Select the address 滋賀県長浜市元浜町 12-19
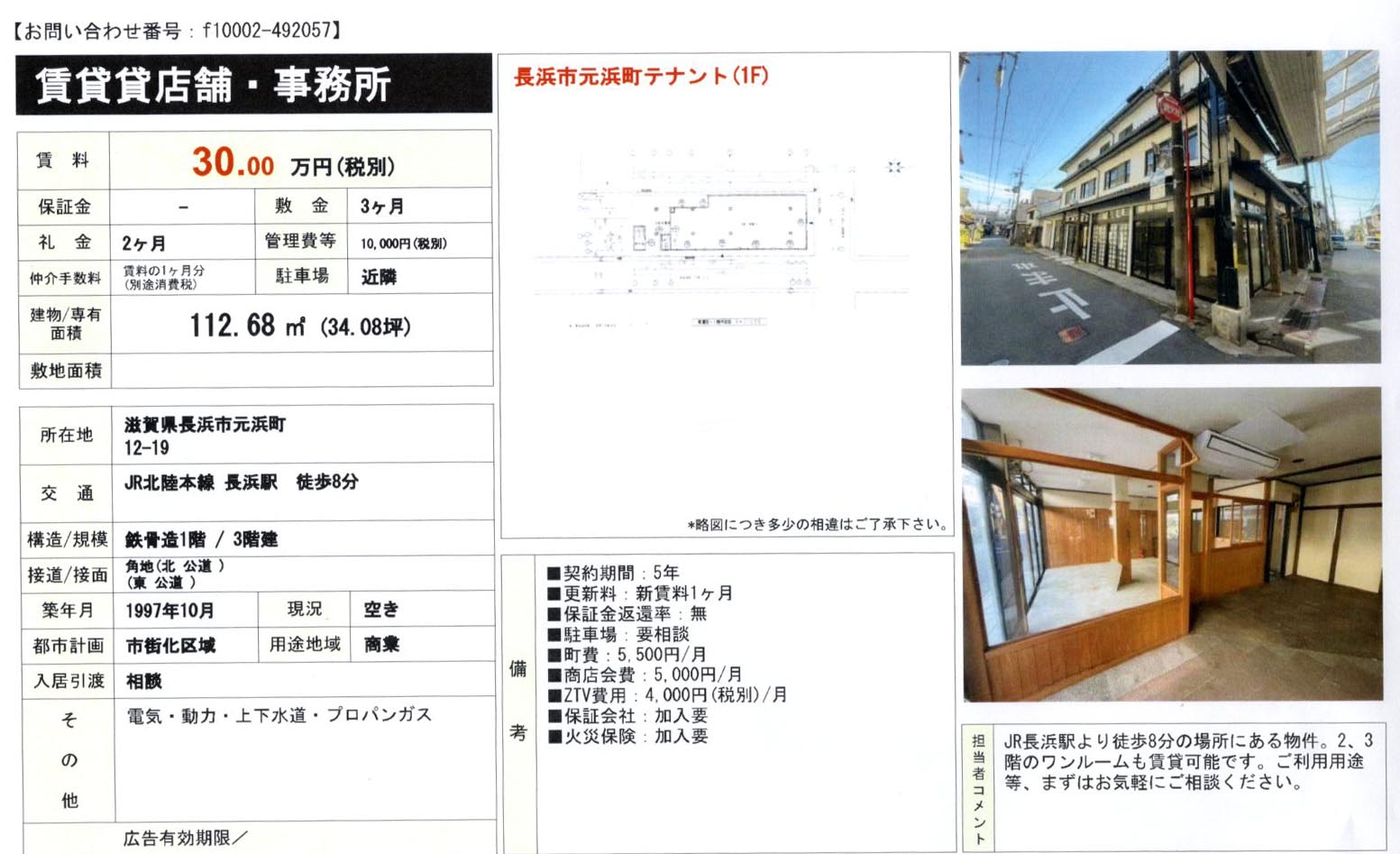 (205, 436)
